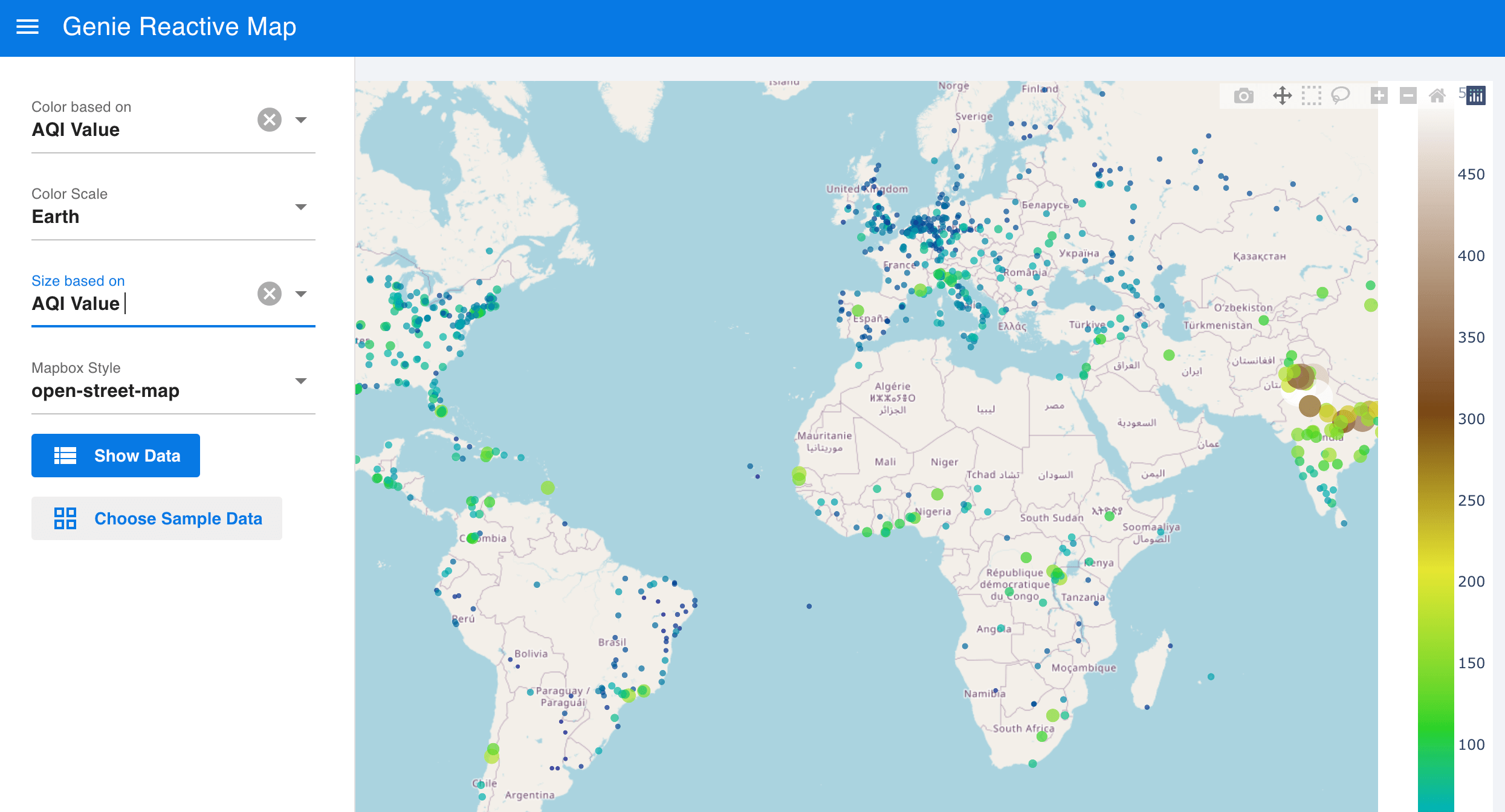Click the AQI color scale bar
Image resolution: width=1505 pixels, height=812 pixels.
pos(1435,459)
